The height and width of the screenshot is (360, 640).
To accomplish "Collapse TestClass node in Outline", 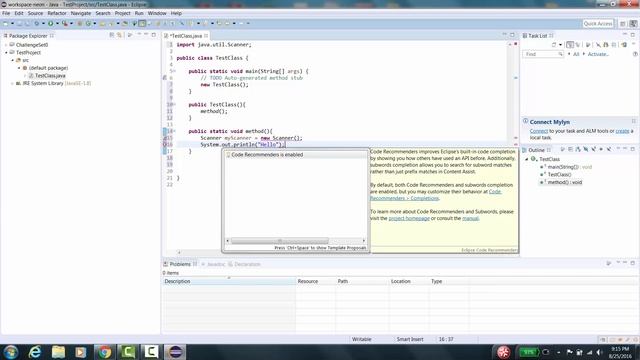I will 527,159.
